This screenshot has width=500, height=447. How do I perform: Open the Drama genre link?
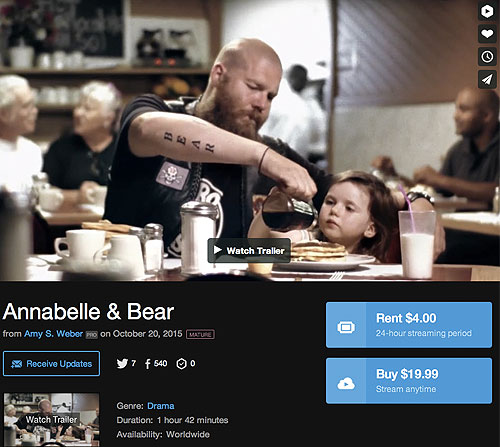tap(161, 406)
